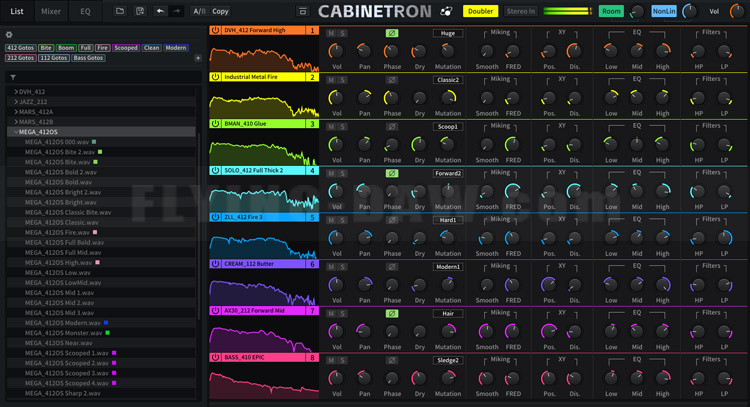Click the window view icon beside CABINETRON
The width and height of the screenshot is (750, 407).
tap(302, 11)
